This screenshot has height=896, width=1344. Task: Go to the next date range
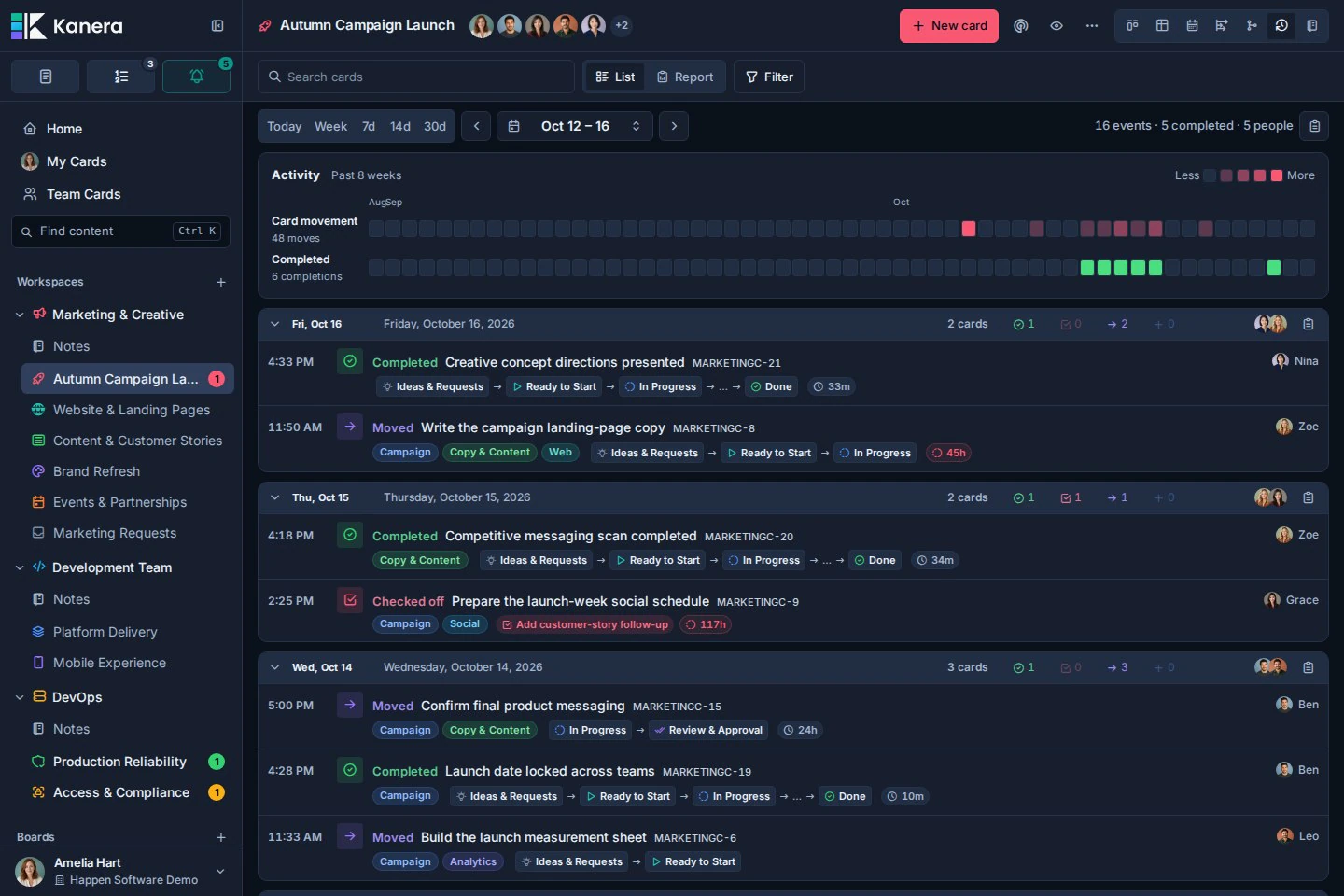point(674,126)
